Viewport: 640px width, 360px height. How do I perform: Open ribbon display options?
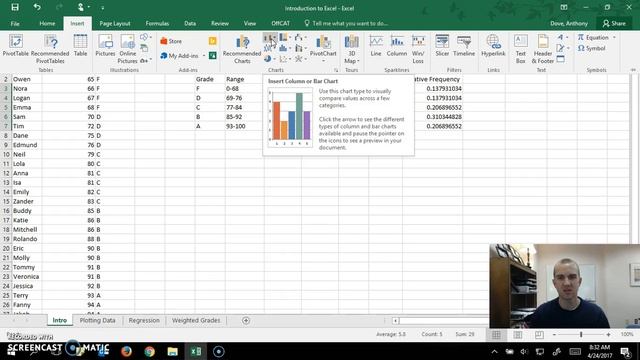(x=564, y=7)
